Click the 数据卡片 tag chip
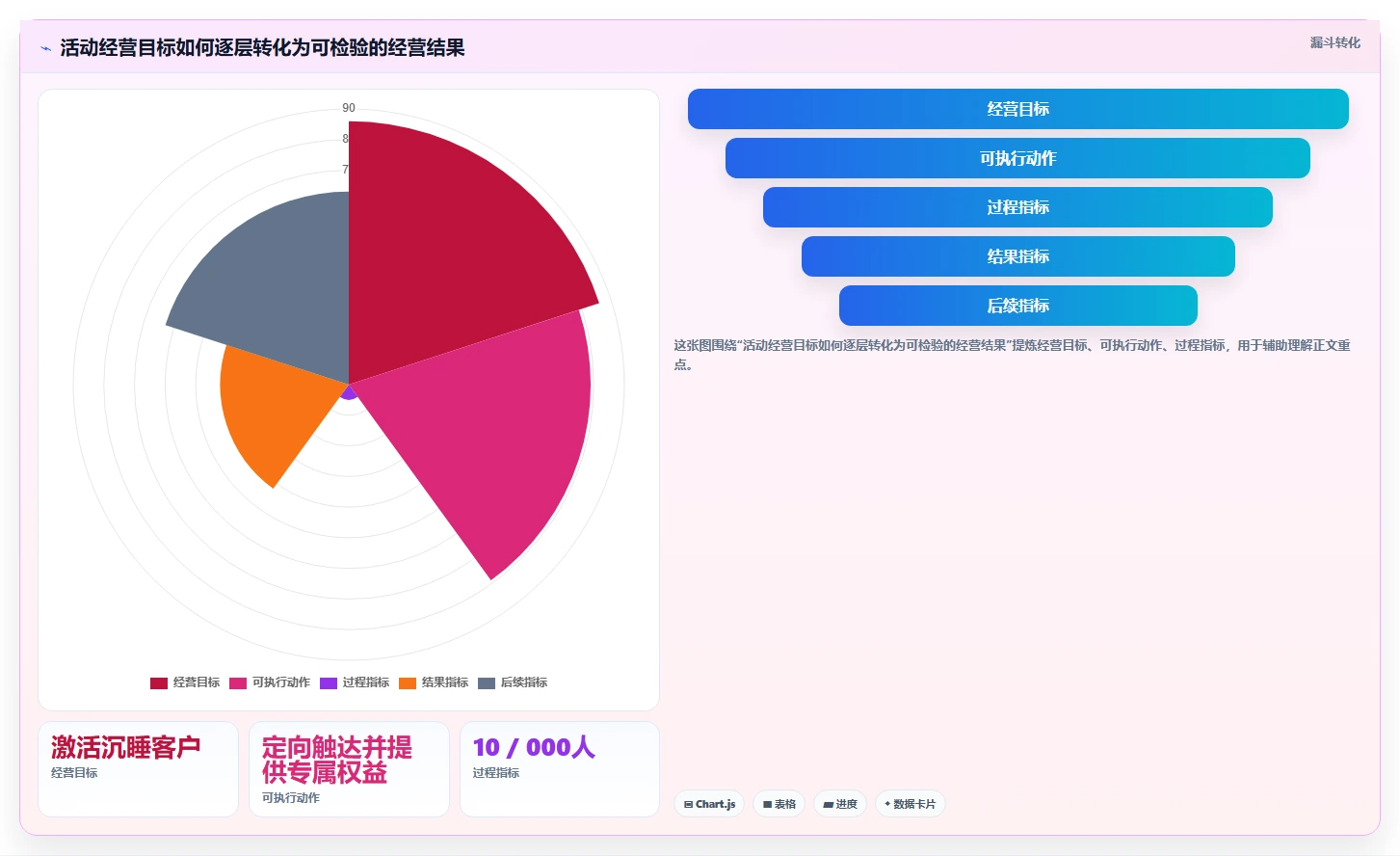 coord(911,804)
